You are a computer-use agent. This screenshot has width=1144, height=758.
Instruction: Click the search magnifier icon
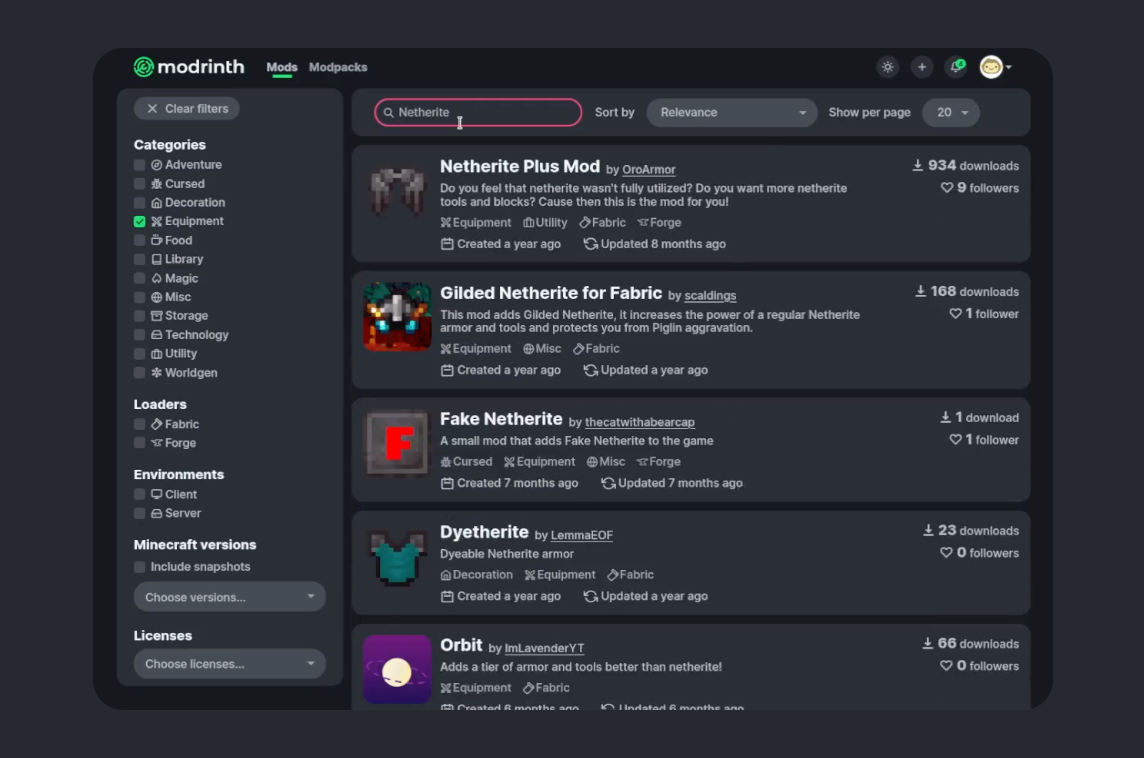388,112
